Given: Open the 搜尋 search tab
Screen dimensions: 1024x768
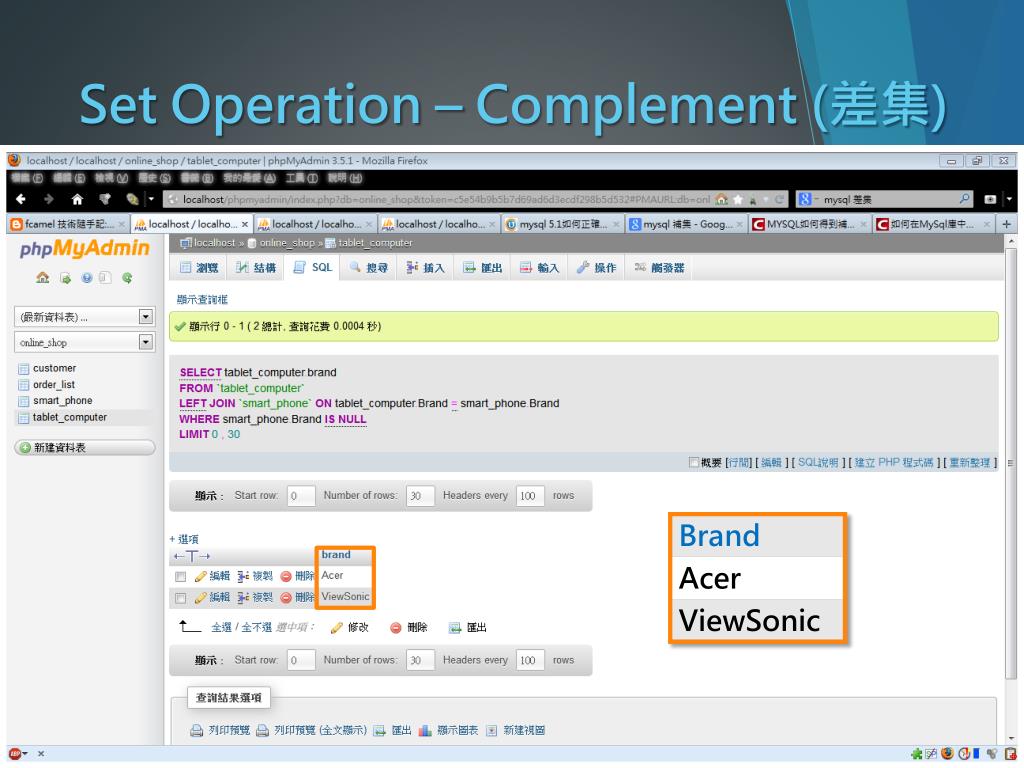Looking at the screenshot, I should click(368, 268).
